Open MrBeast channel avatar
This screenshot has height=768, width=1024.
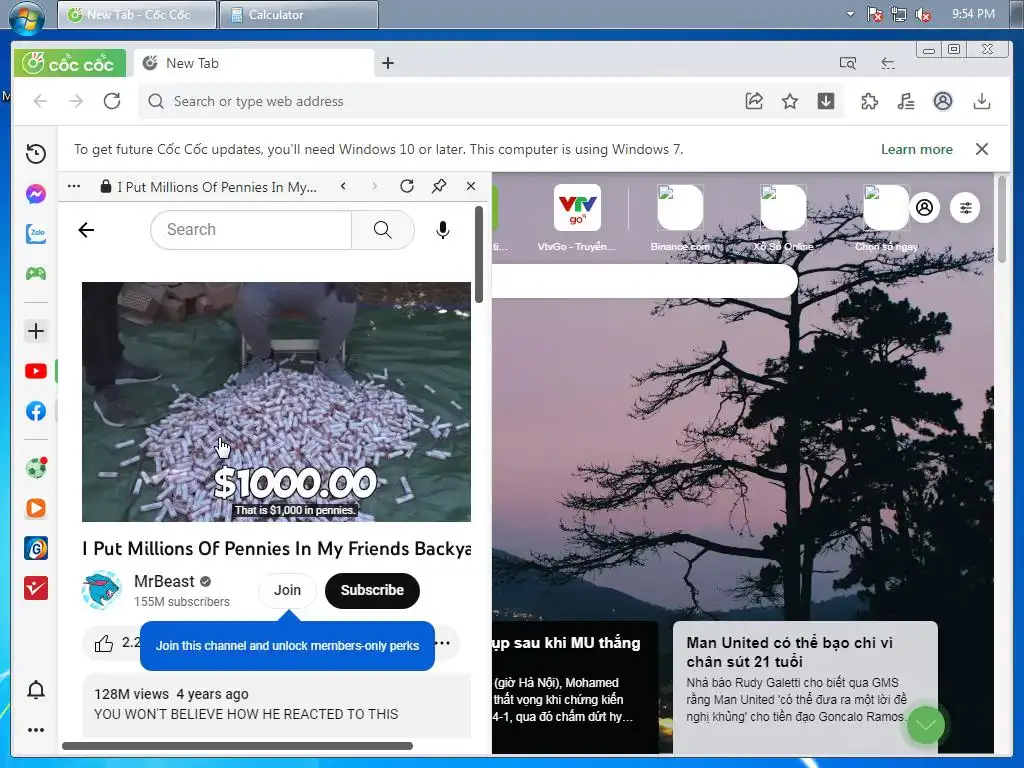pos(102,590)
